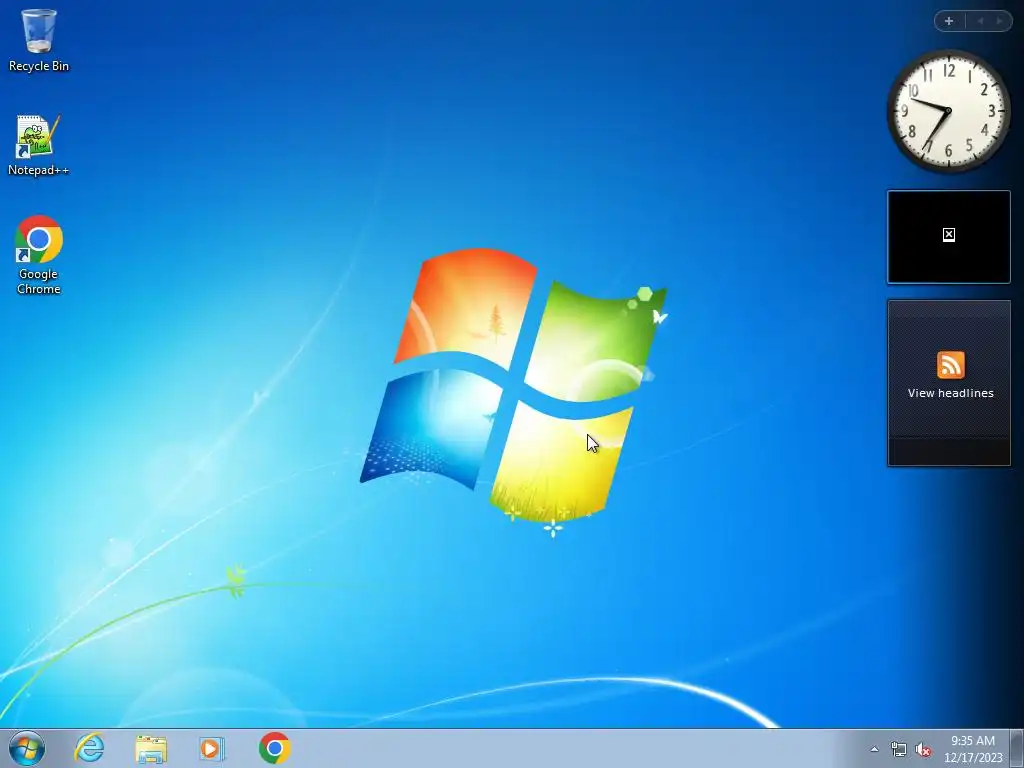The width and height of the screenshot is (1024, 768).
Task: Launch Internet Explorer from the taskbar
Action: pyautogui.click(x=89, y=748)
